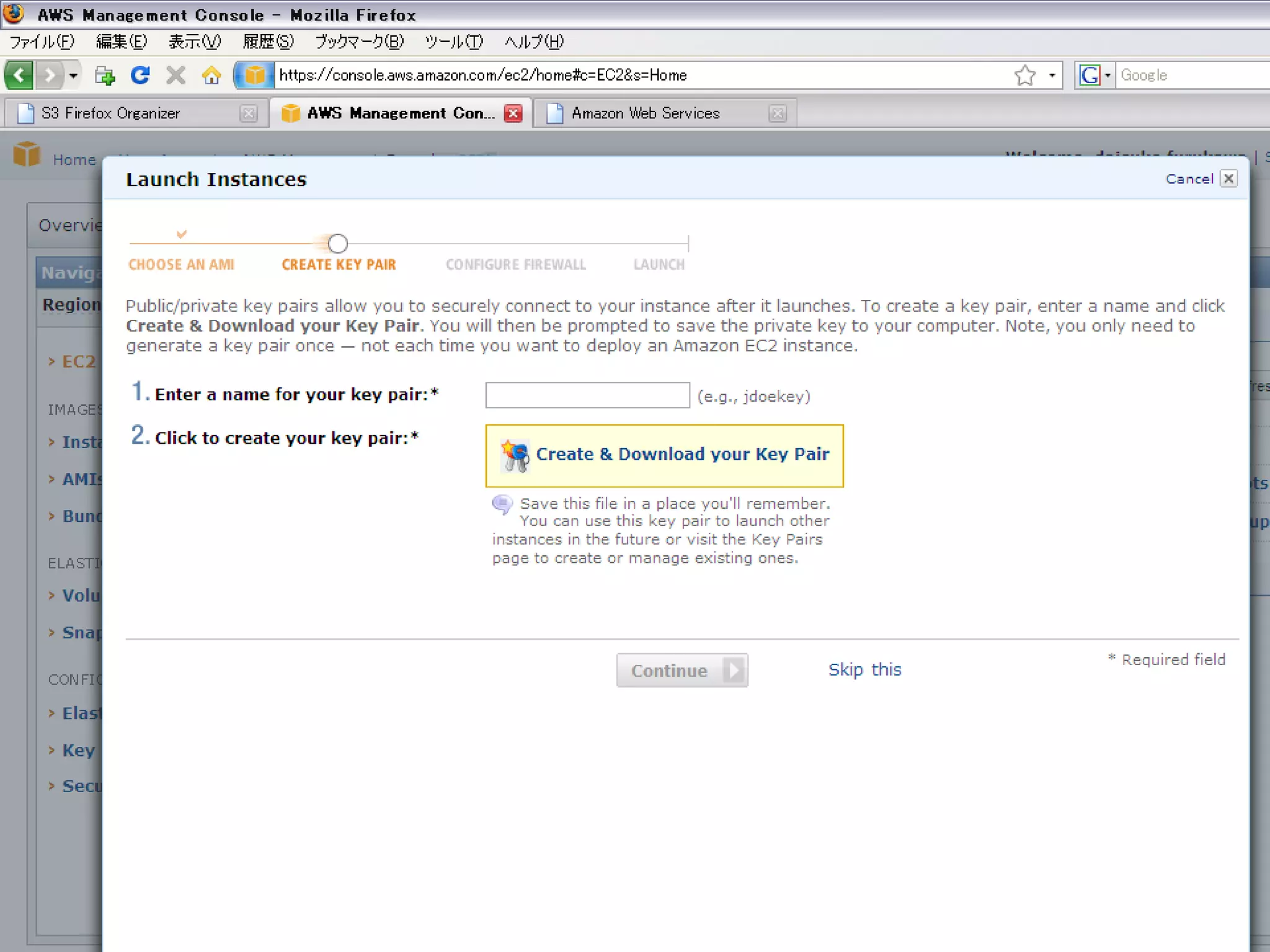Click the Firefox forward arrow button
Screen dimensions: 1270x952
(x=50, y=75)
